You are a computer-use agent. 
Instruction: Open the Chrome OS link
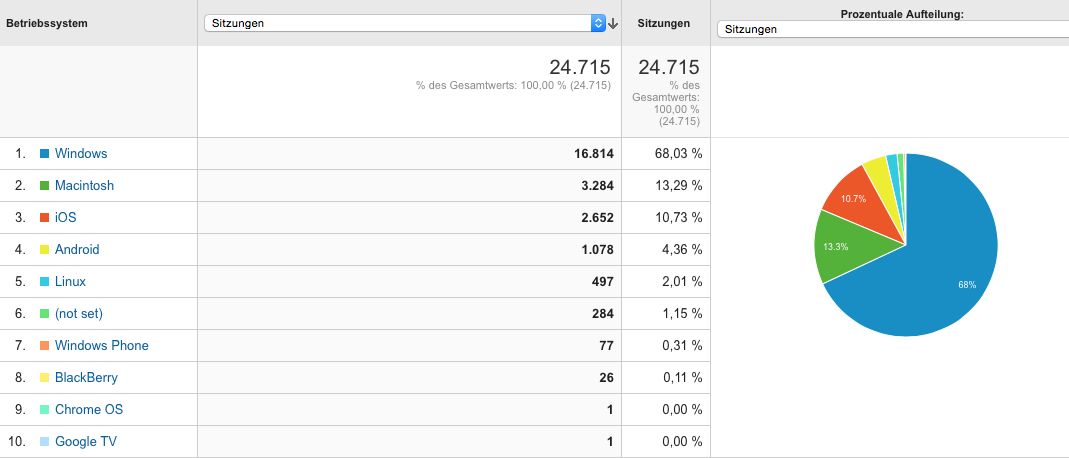point(89,410)
